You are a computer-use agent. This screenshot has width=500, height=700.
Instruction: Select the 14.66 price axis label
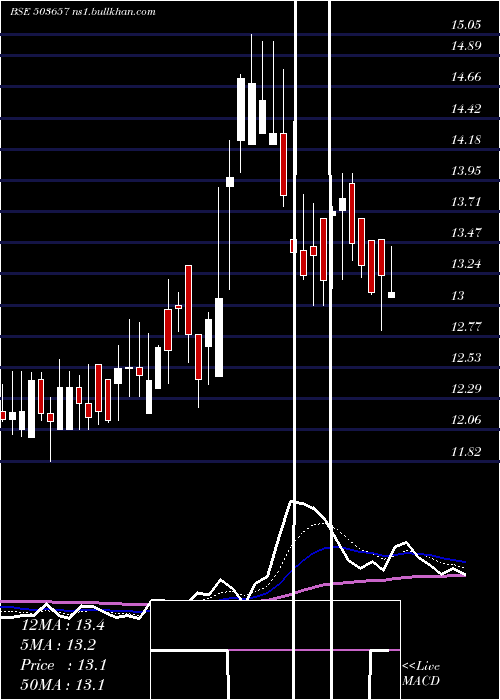tap(466, 77)
